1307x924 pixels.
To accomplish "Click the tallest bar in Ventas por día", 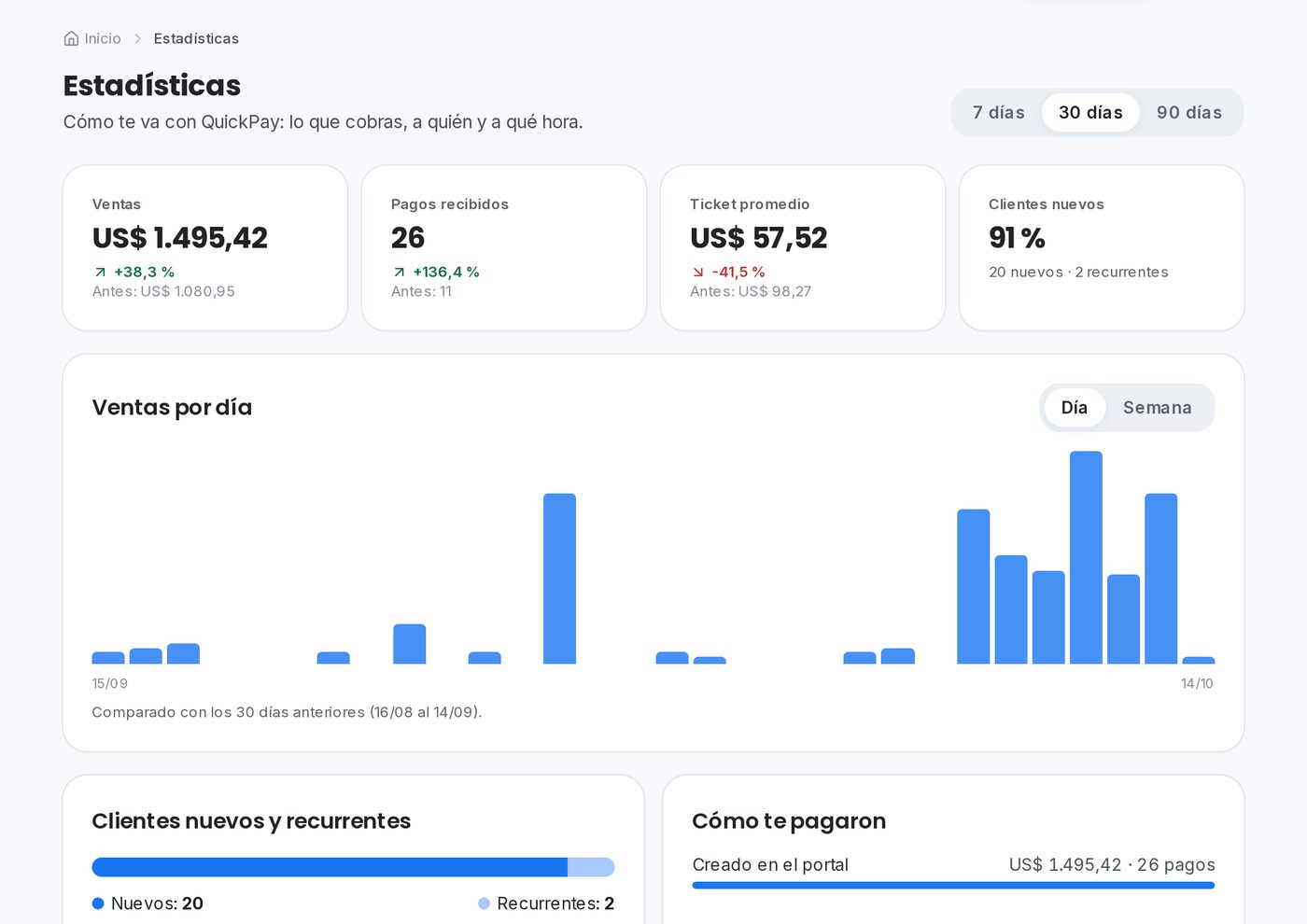I will click(1086, 557).
